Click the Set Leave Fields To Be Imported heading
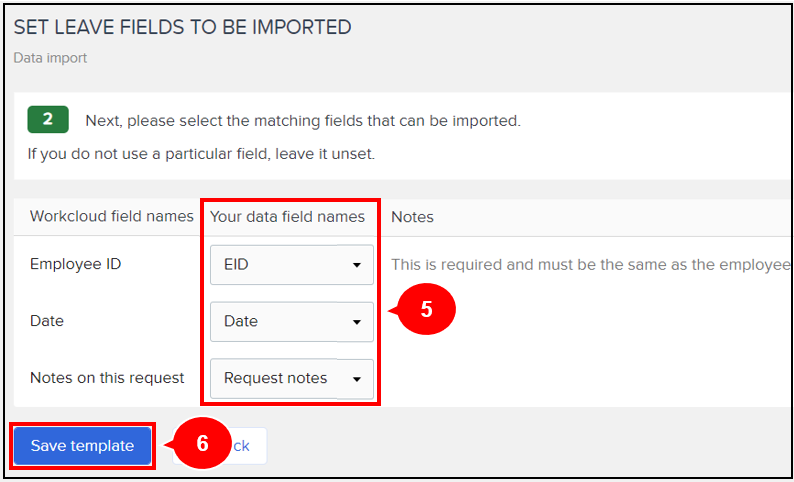794x482 pixels. (x=182, y=27)
